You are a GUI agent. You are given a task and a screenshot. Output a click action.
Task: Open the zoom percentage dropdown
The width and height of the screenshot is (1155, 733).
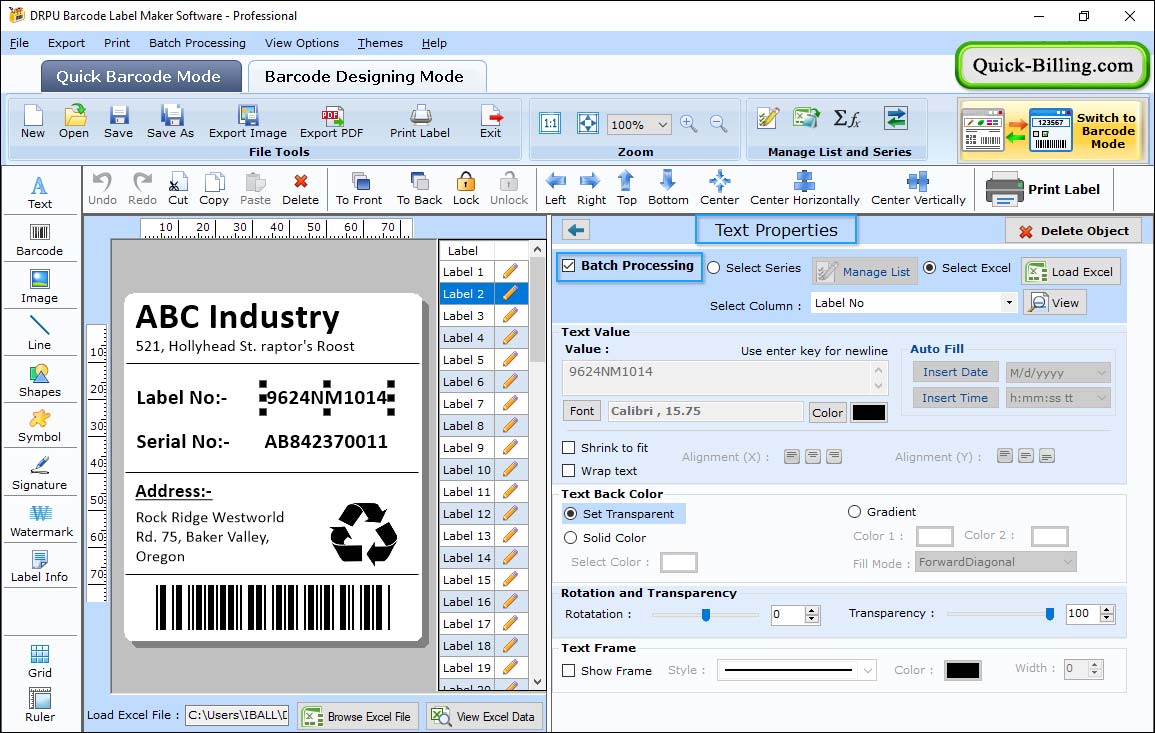tap(662, 124)
